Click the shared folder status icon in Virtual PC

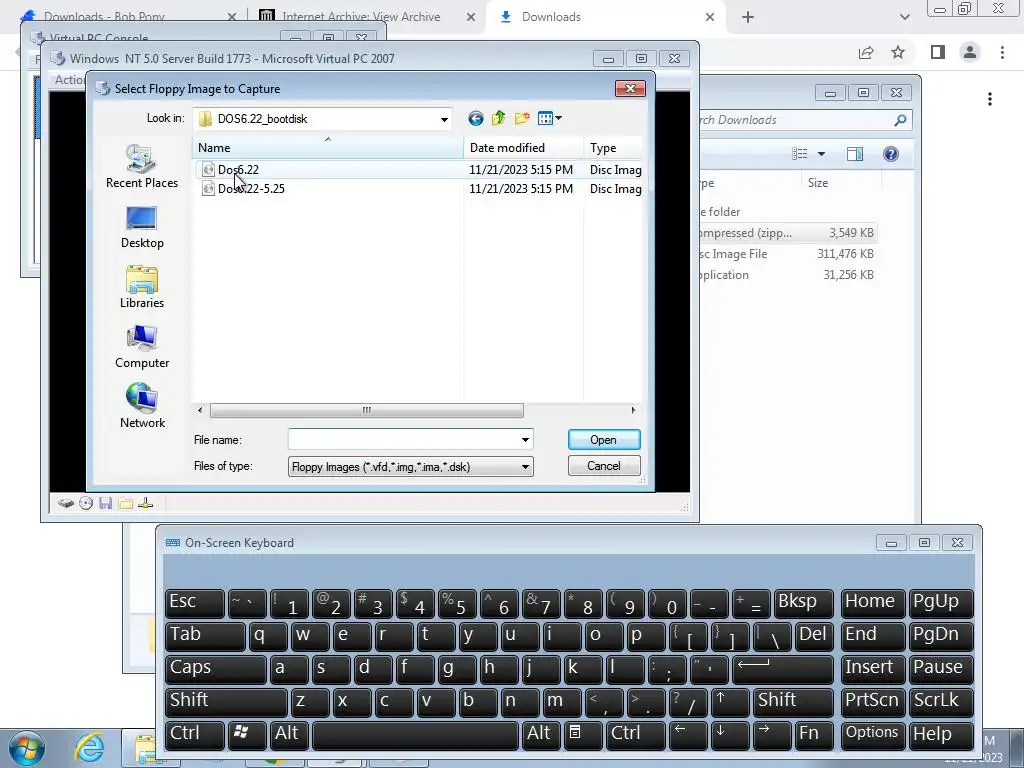click(x=125, y=503)
